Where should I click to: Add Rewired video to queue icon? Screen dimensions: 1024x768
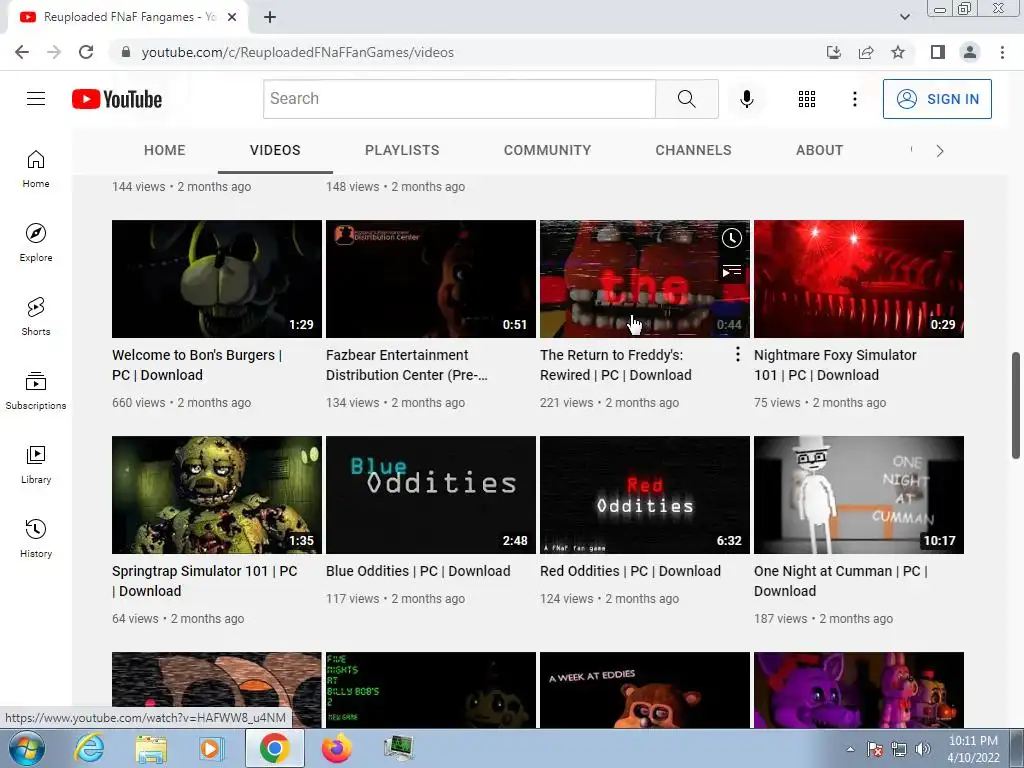(x=731, y=270)
